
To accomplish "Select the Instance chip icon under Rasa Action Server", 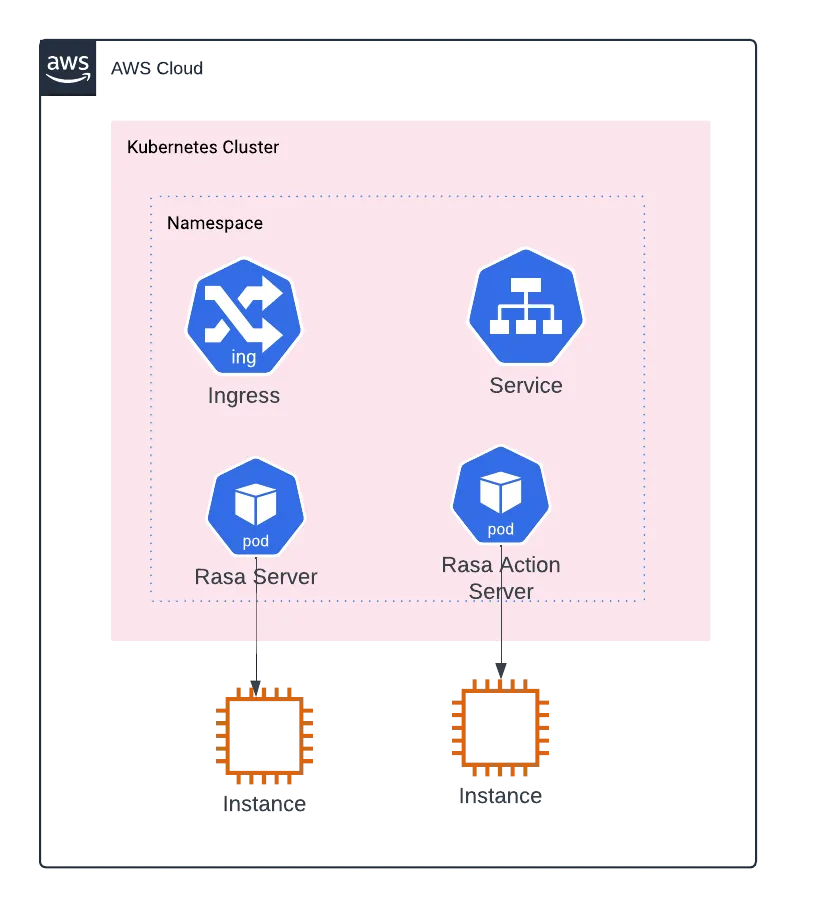I will [x=500, y=727].
